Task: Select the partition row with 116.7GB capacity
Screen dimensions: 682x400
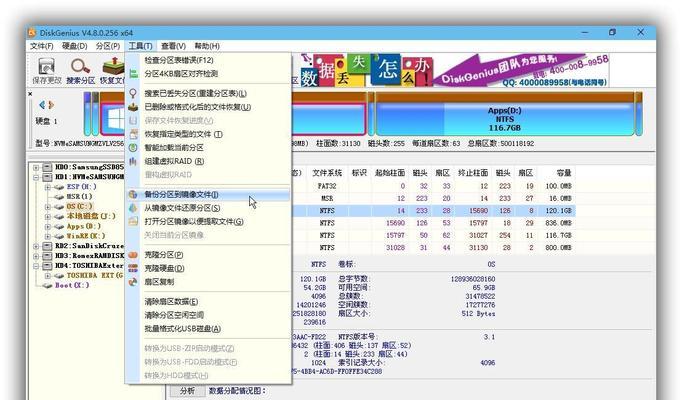Action: tap(433, 235)
